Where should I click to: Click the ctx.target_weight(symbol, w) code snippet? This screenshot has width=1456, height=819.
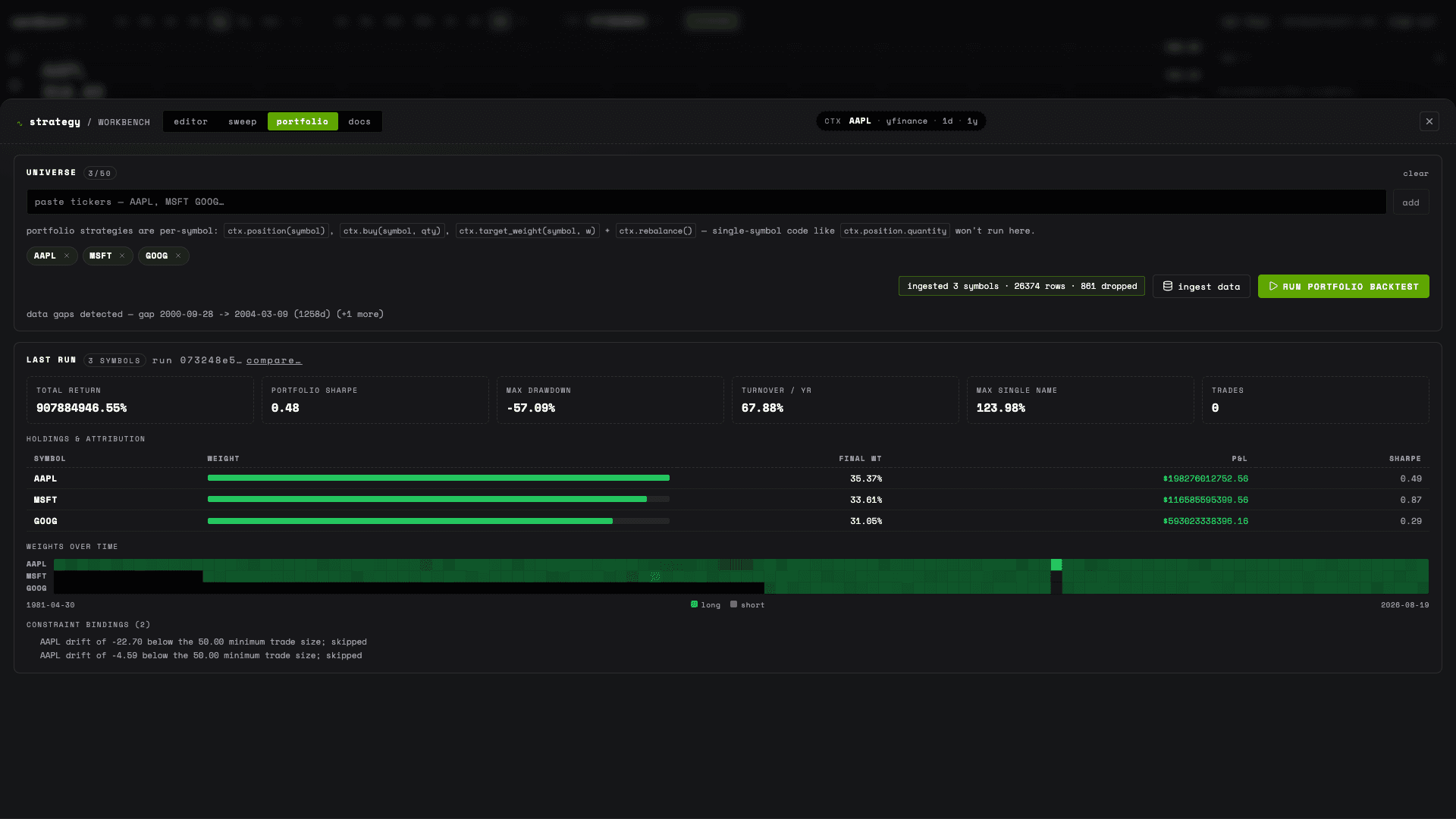click(x=527, y=231)
